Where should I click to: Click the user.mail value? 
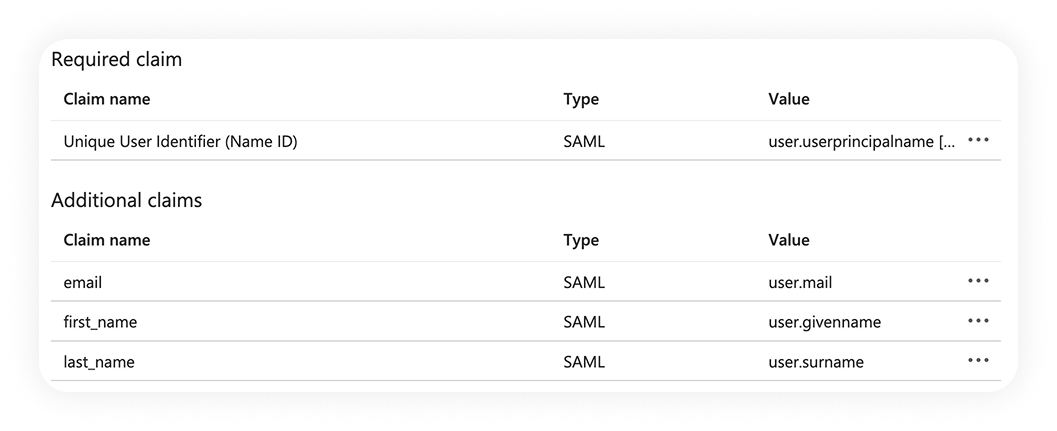point(800,283)
